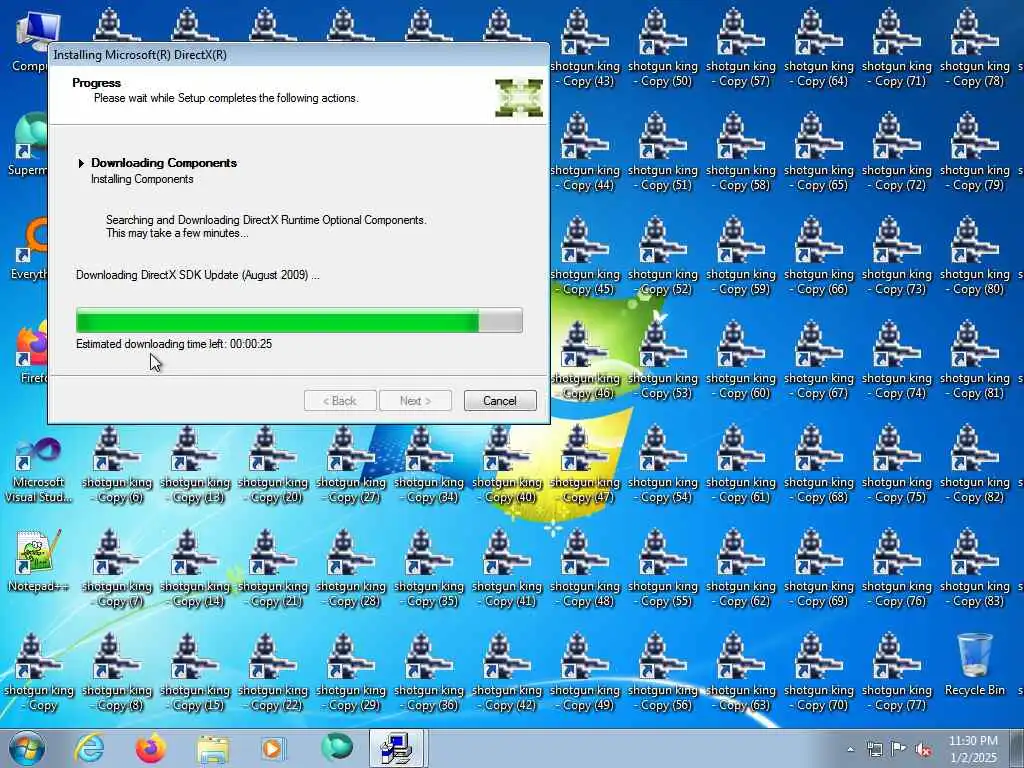Select shotgun king - Copy (36) shortcut
This screenshot has height=768, width=1024.
point(428,673)
